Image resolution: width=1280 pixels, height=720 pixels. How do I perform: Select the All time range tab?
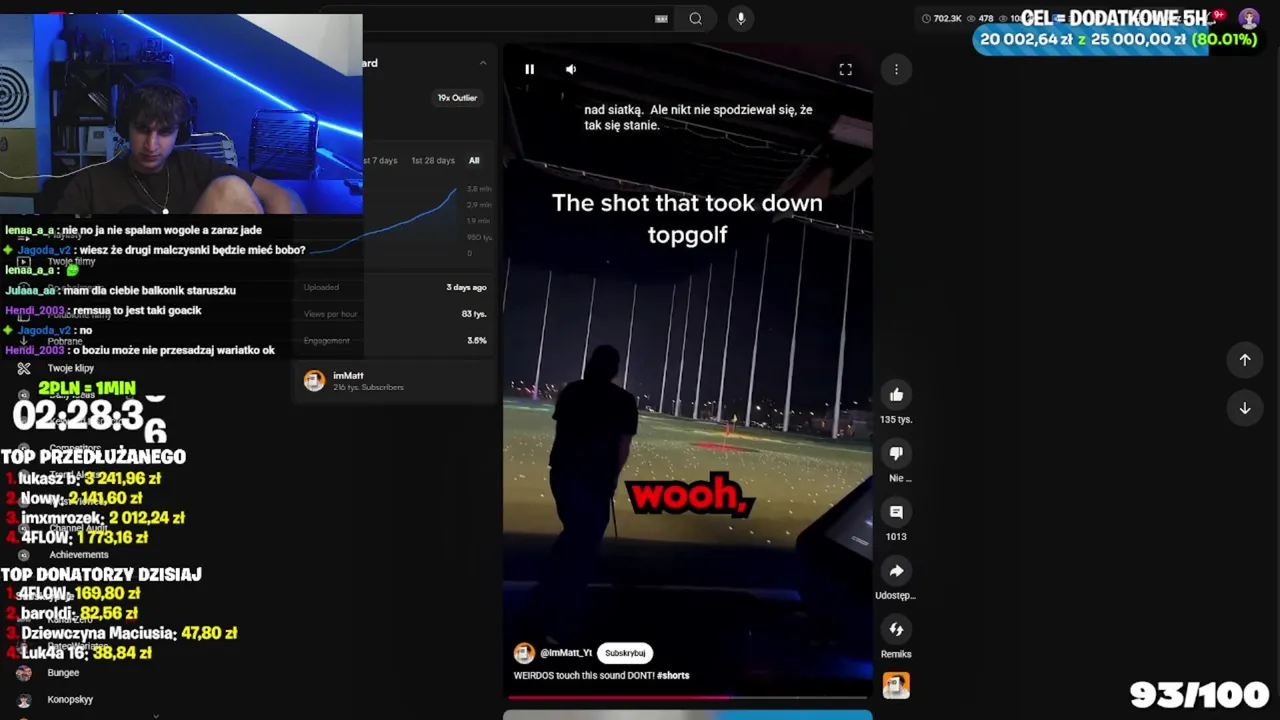[474, 161]
